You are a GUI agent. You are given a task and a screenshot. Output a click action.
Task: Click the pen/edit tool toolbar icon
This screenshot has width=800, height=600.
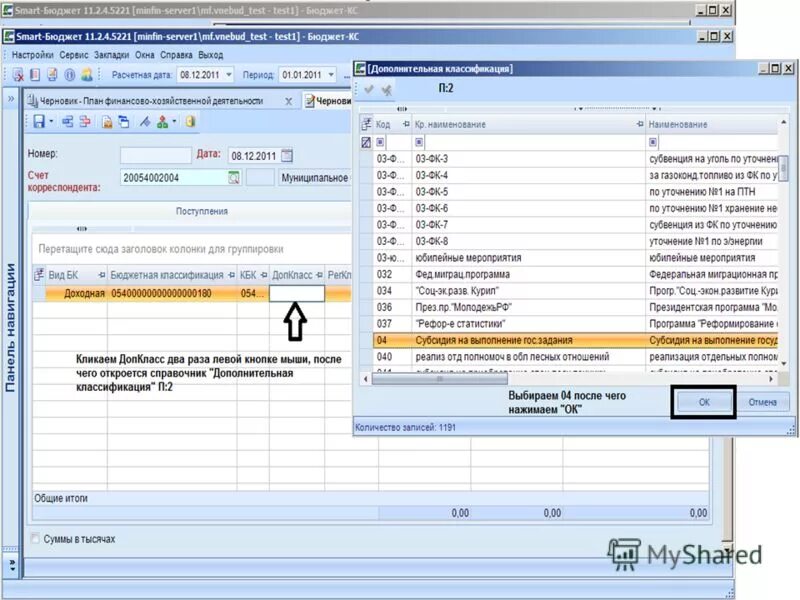[145, 121]
